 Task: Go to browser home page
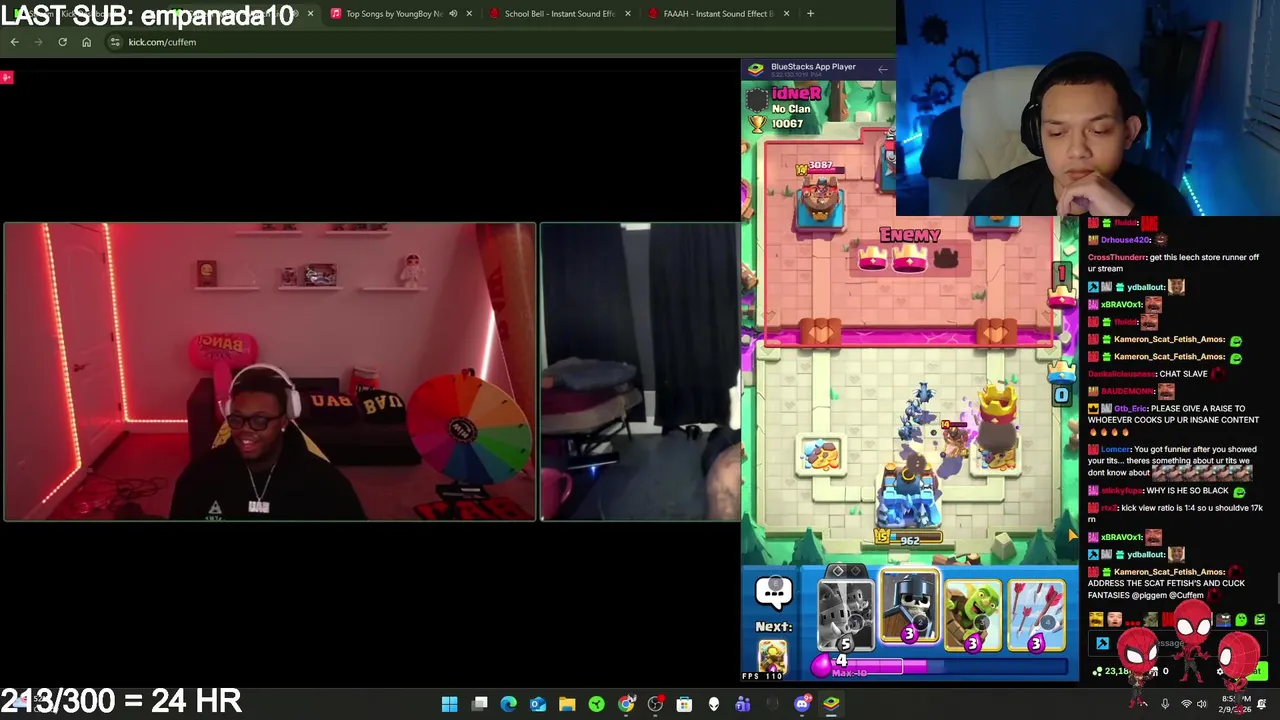click(86, 42)
